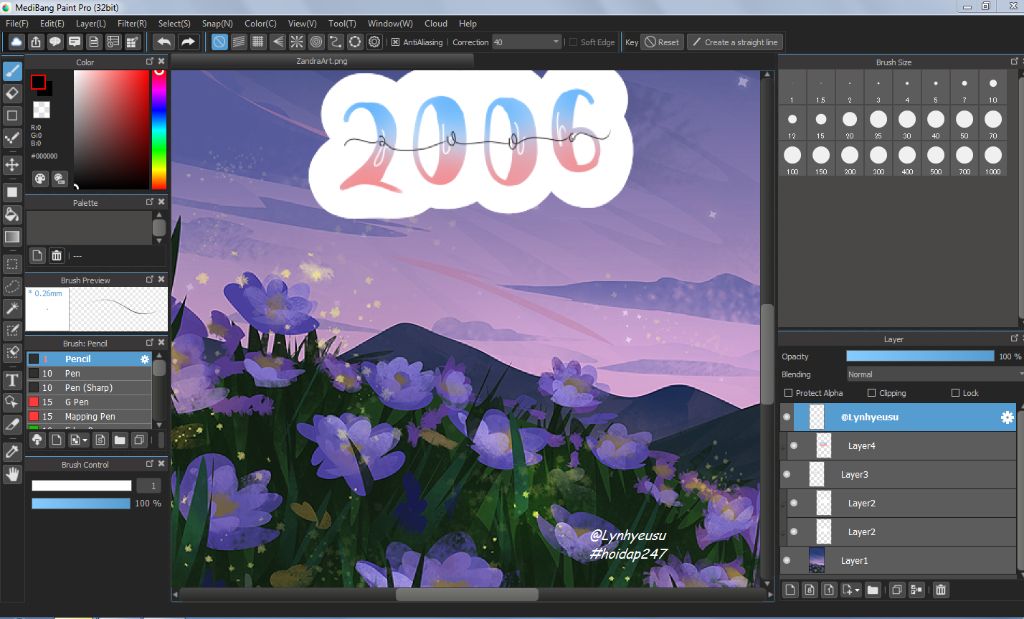Image resolution: width=1024 pixels, height=619 pixels.
Task: Add a new folder in Layer panel
Action: 872,590
